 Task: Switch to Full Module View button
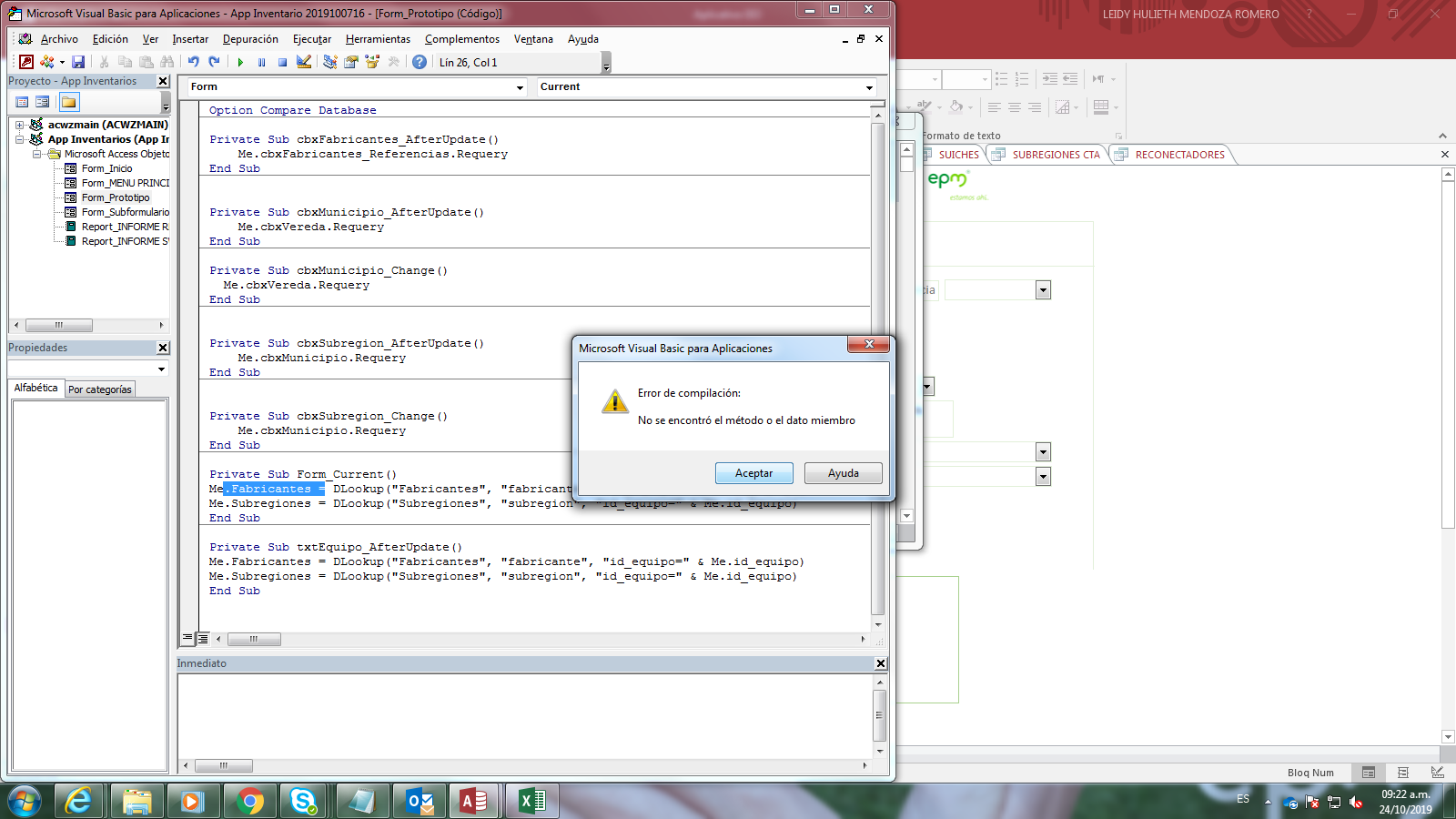tap(203, 639)
